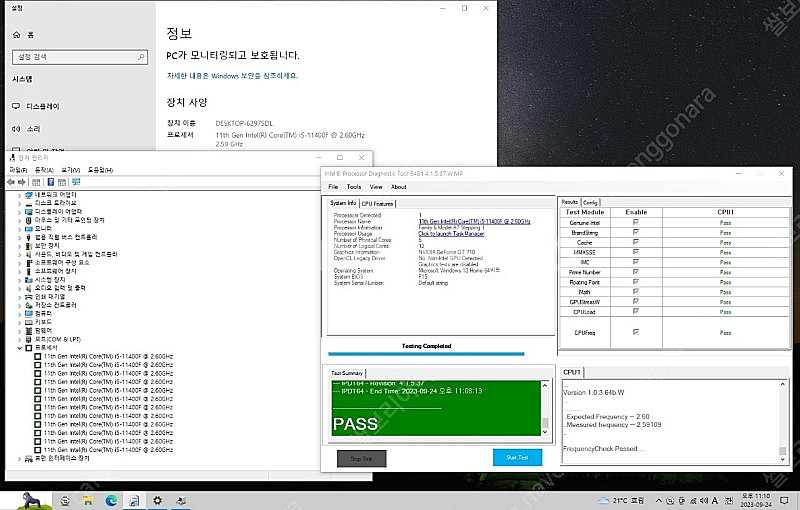Open 소리 via its speaker icon in Settings
Image resolution: width=800 pixels, height=510 pixels.
click(16, 129)
